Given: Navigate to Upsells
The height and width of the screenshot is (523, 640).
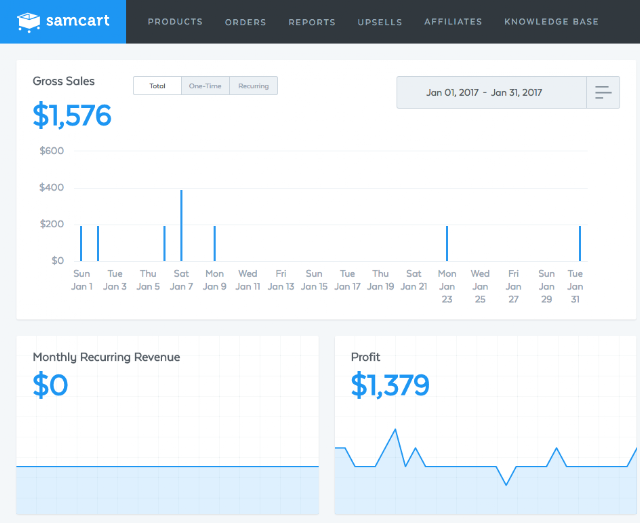Looking at the screenshot, I should (x=380, y=22).
